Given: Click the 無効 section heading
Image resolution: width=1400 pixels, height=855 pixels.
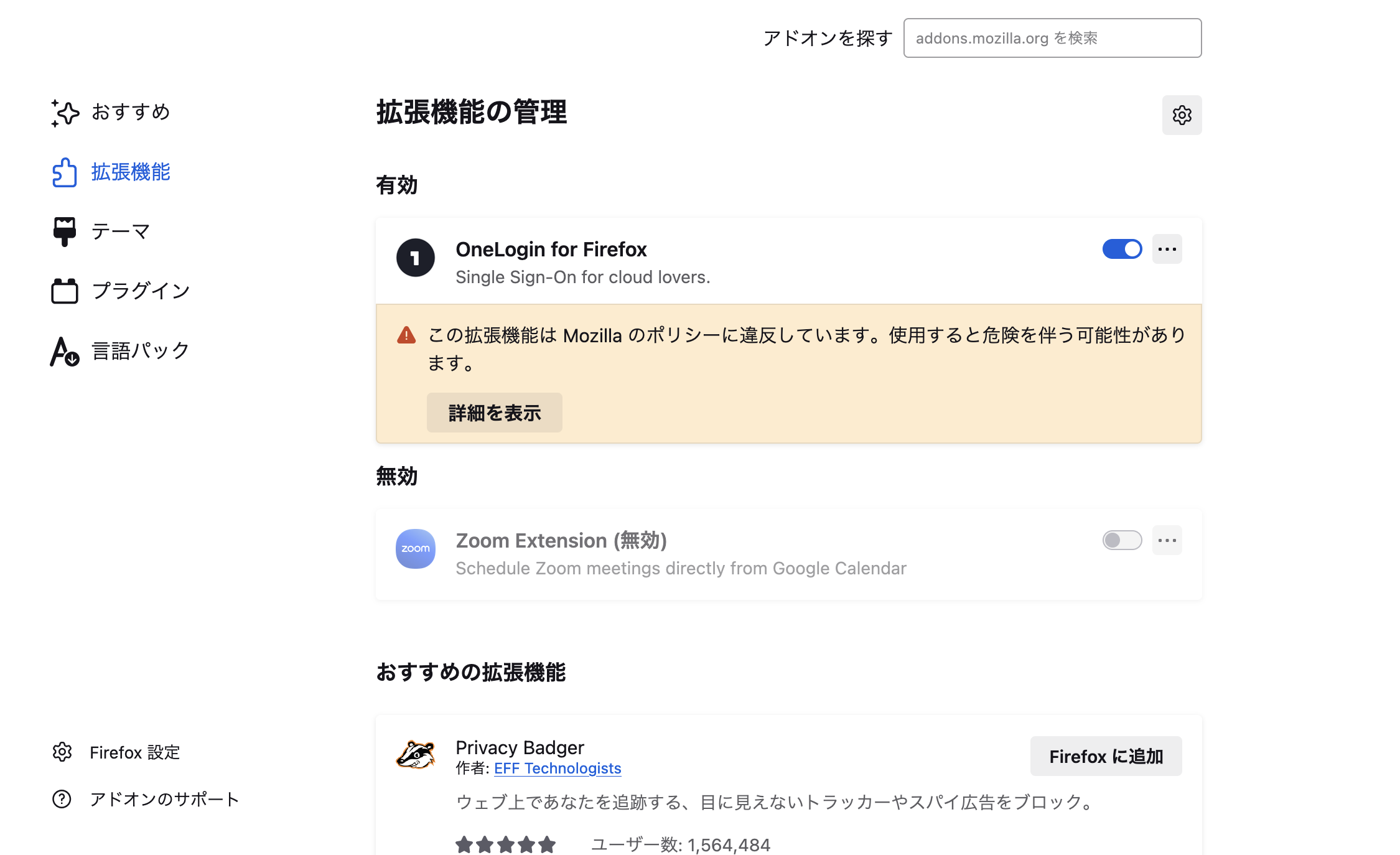Looking at the screenshot, I should click(396, 476).
